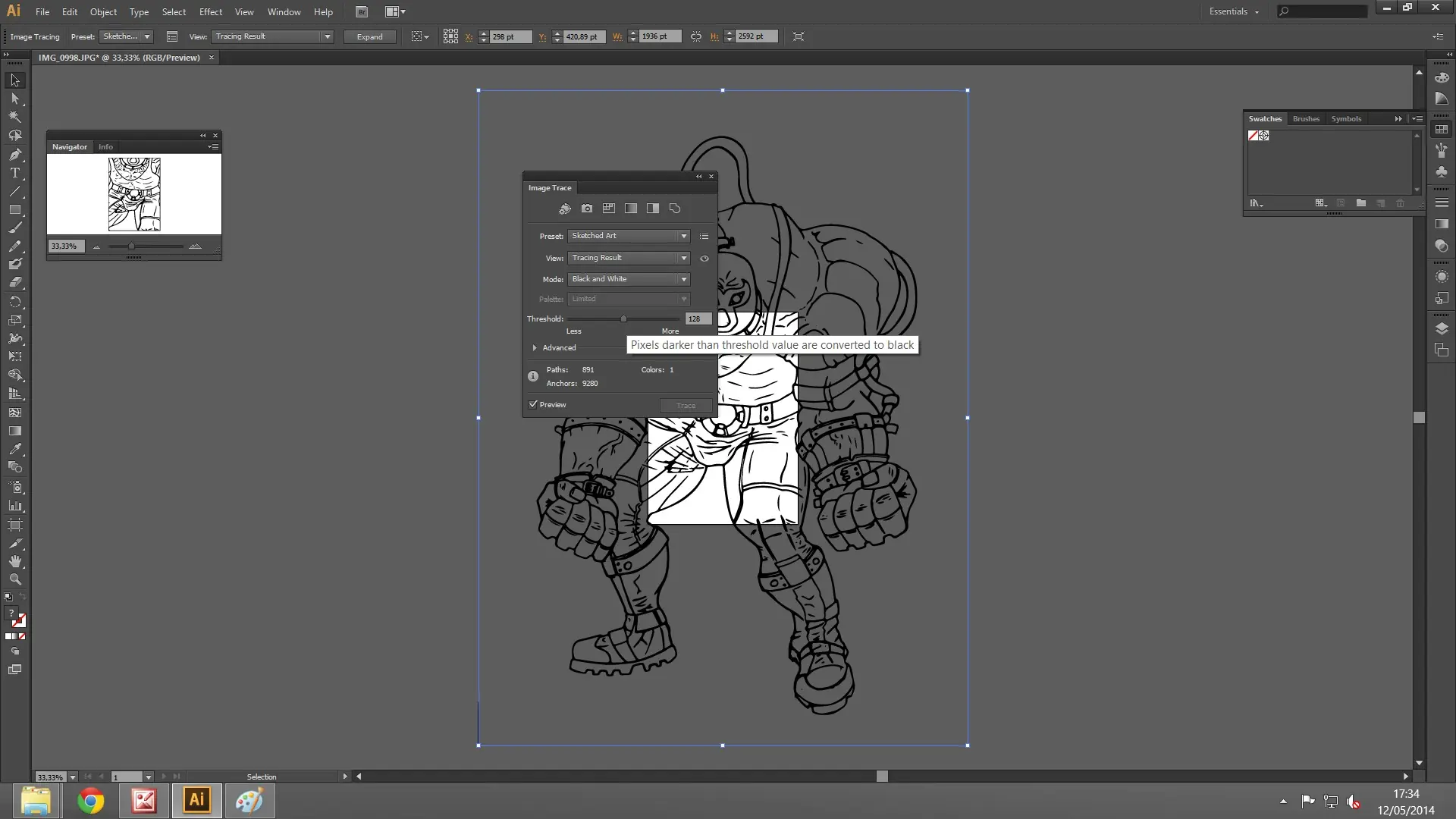Click Low Color icon in Image Trace panel
This screenshot has height=819, width=1456.
608,209
